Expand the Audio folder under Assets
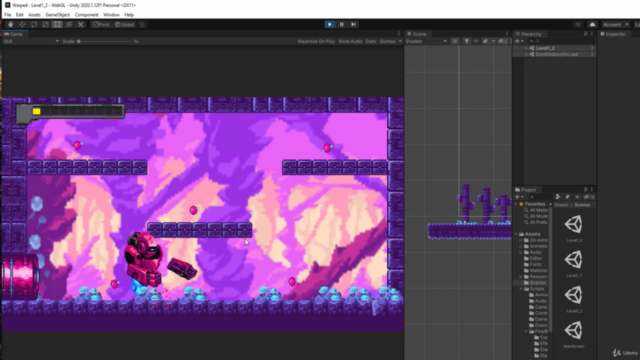This screenshot has height=360, width=640. click(x=521, y=252)
